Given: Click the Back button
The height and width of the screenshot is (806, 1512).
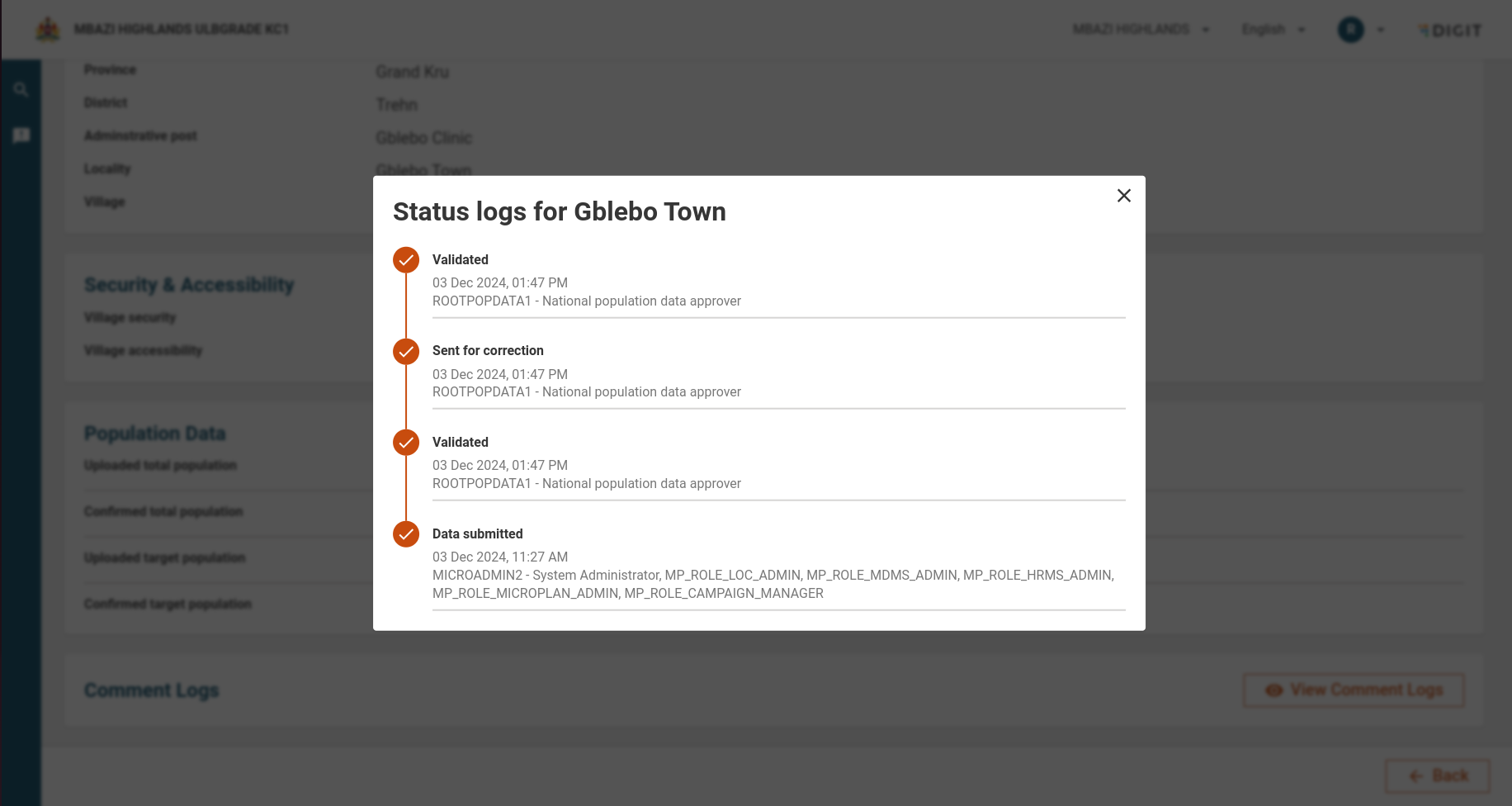Looking at the screenshot, I should (1438, 775).
